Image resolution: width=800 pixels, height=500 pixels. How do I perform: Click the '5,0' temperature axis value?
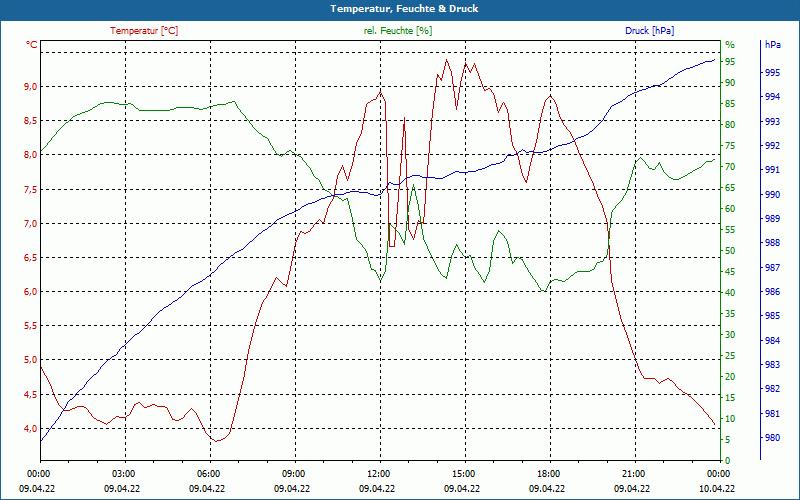coord(31,360)
